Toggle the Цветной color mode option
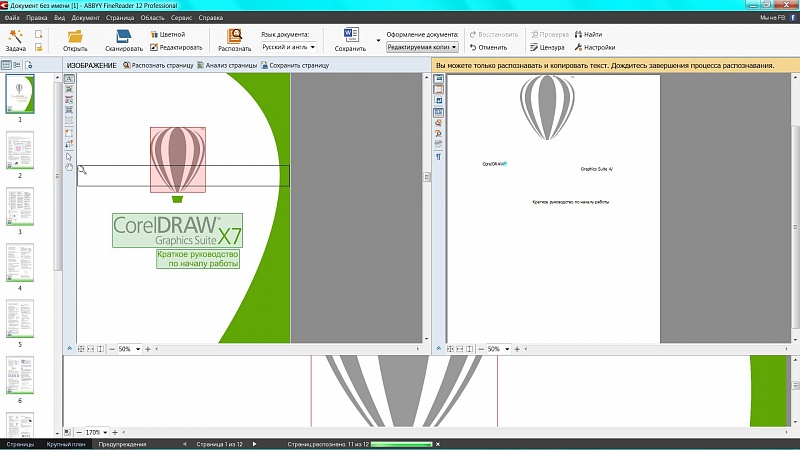The height and width of the screenshot is (450, 800). coord(166,34)
